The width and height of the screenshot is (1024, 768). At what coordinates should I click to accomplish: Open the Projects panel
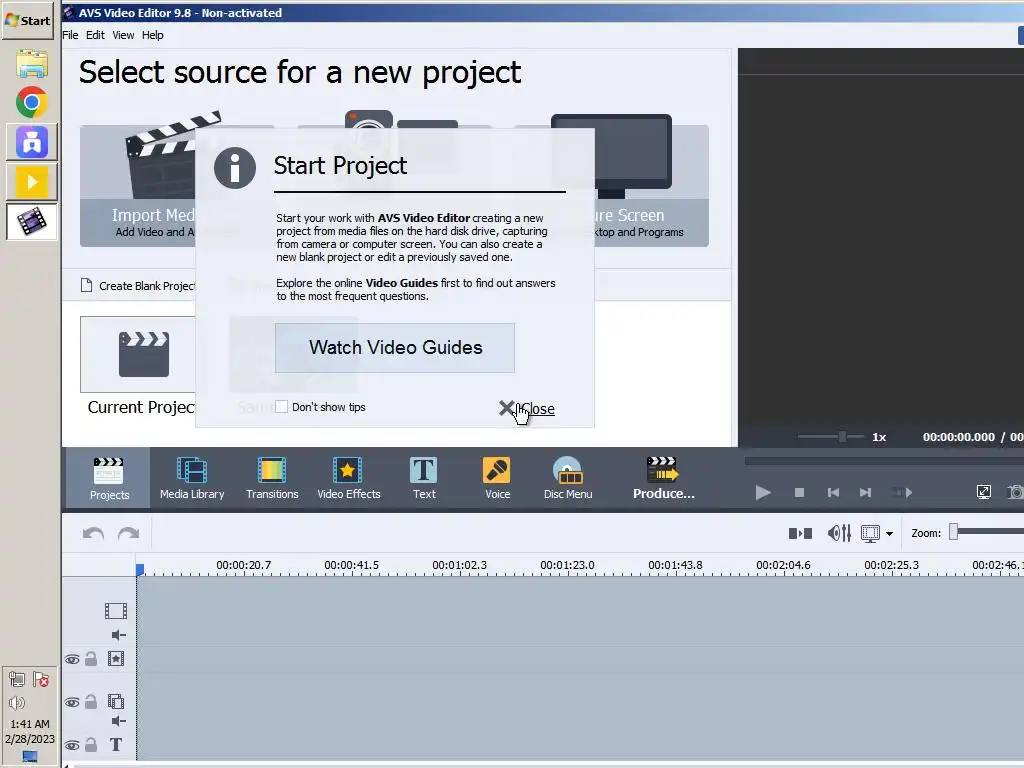(x=108, y=479)
